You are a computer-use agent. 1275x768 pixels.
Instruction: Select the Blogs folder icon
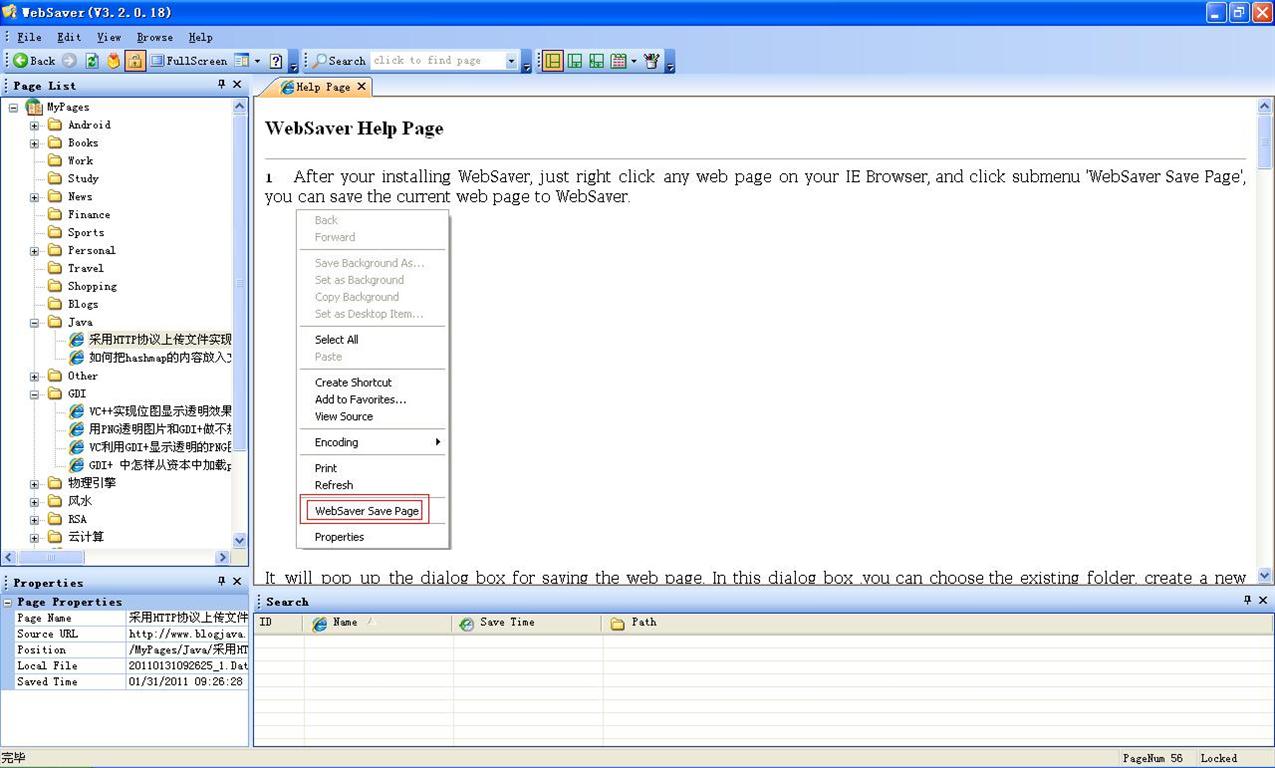pyautogui.click(x=55, y=305)
